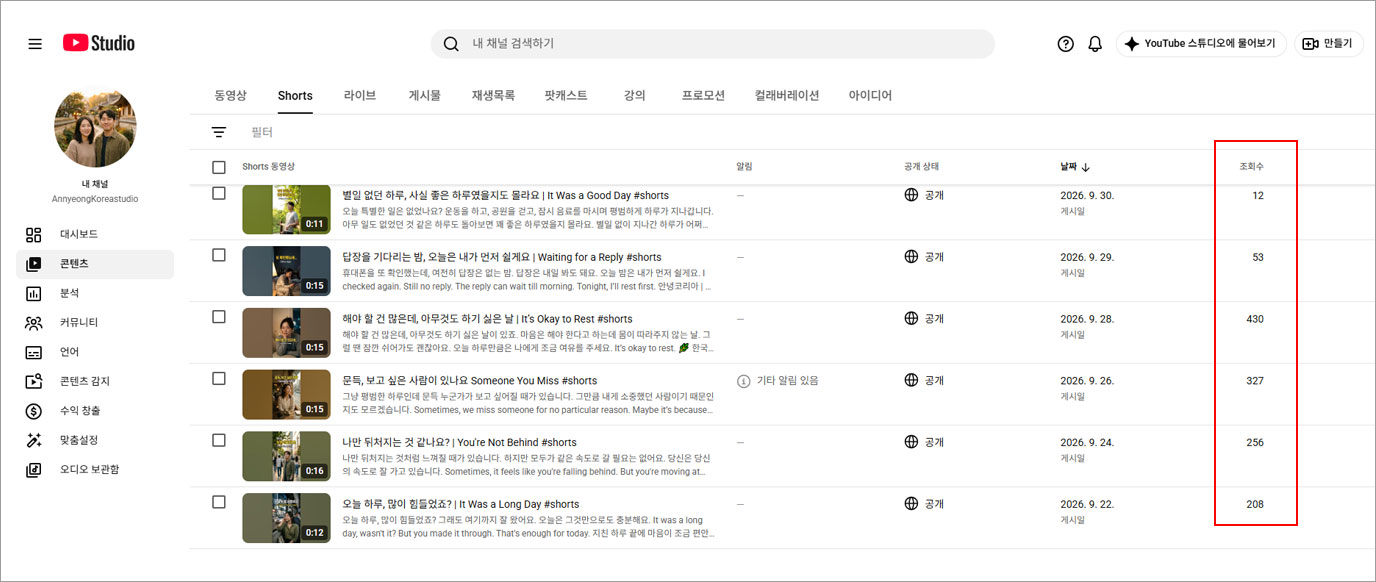Open 콘텐츠 감지 in the sidebar
Image resolution: width=1376 pixels, height=582 pixels.
pyautogui.click(x=95, y=381)
